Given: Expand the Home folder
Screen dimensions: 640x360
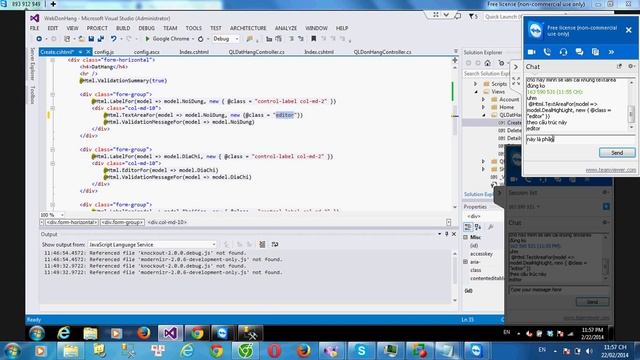Looking at the screenshot, I should pyautogui.click(x=484, y=107).
